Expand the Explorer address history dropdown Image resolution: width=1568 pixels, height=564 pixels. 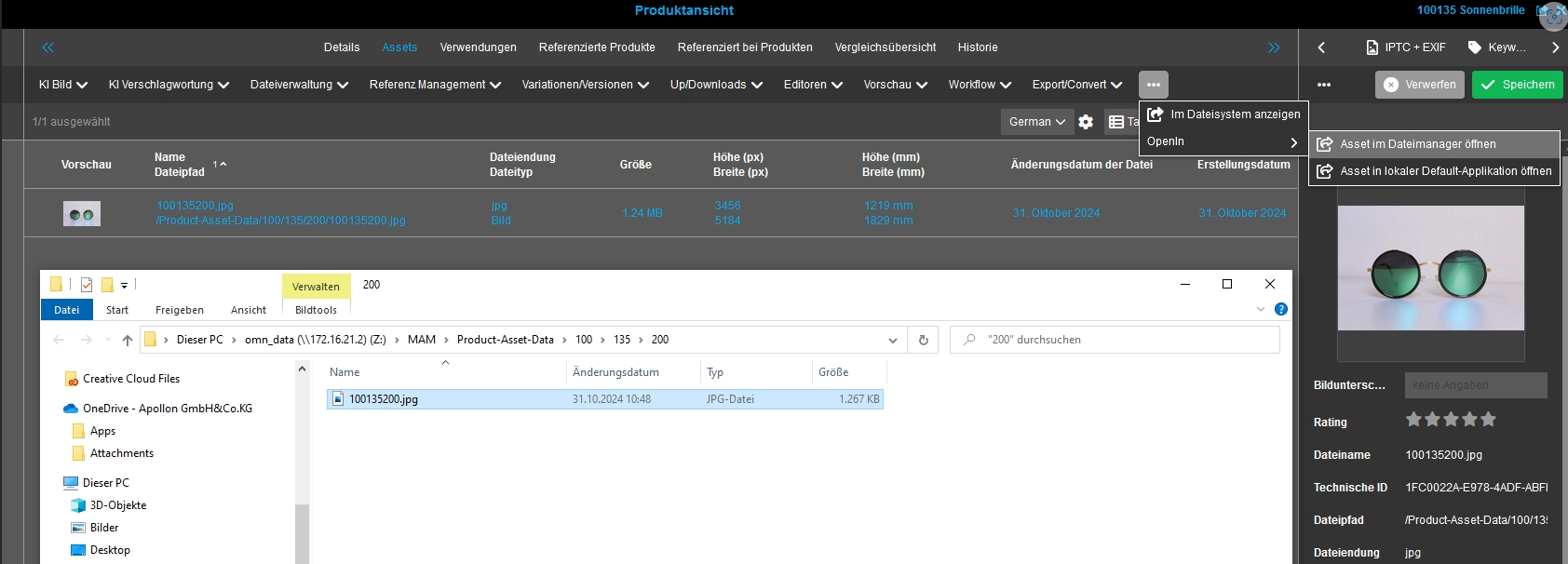893,340
